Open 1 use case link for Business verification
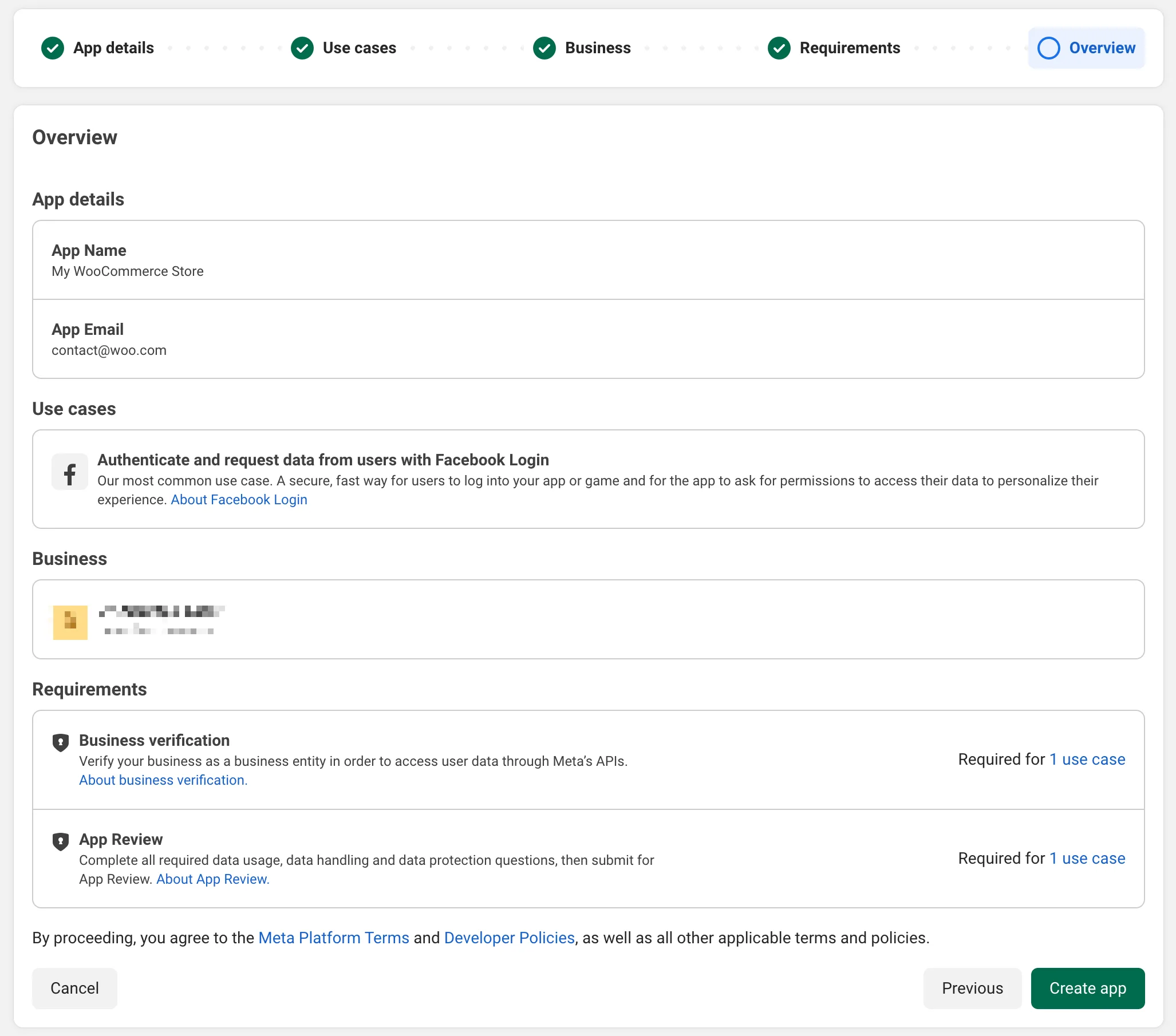Viewport: 1176px width, 1036px height. 1087,760
